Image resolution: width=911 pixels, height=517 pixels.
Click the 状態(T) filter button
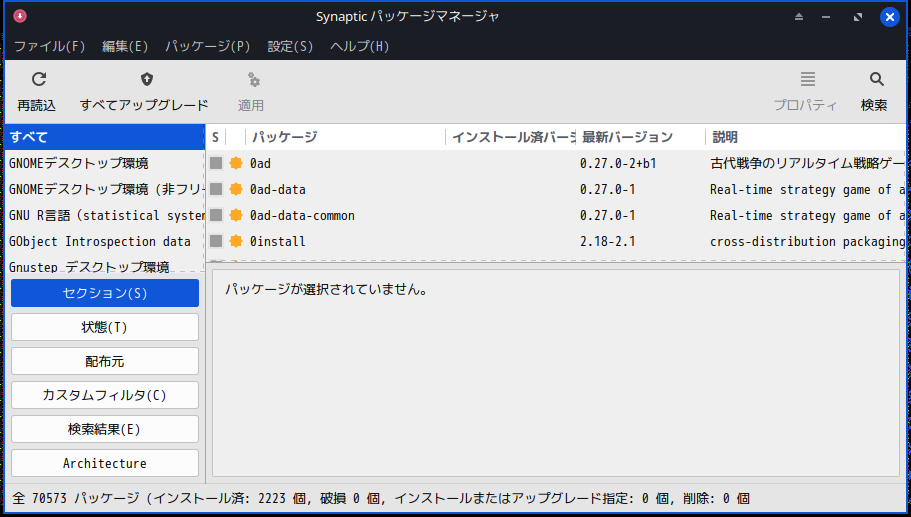click(105, 327)
